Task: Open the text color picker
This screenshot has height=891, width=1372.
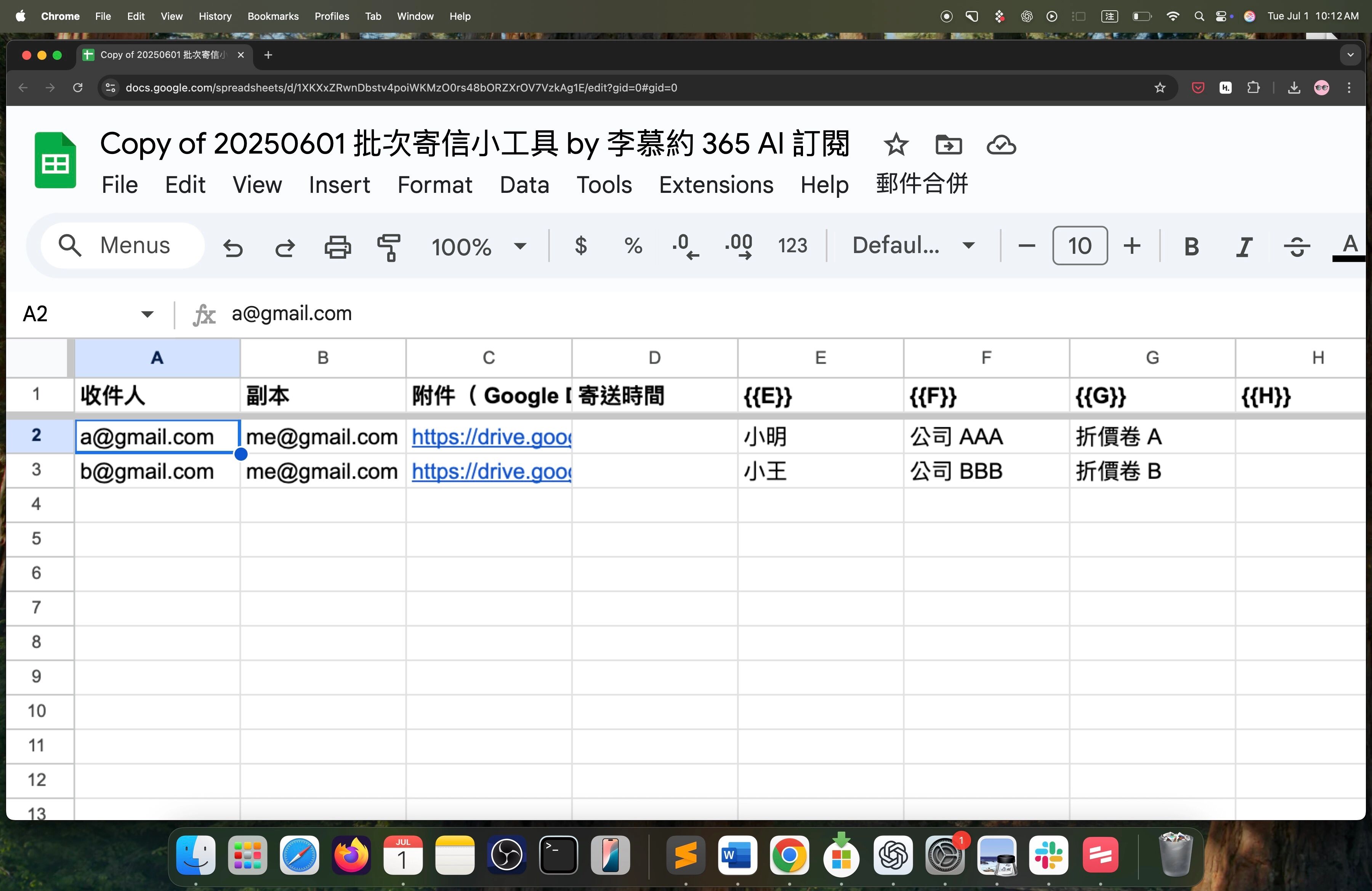Action: point(1350,248)
